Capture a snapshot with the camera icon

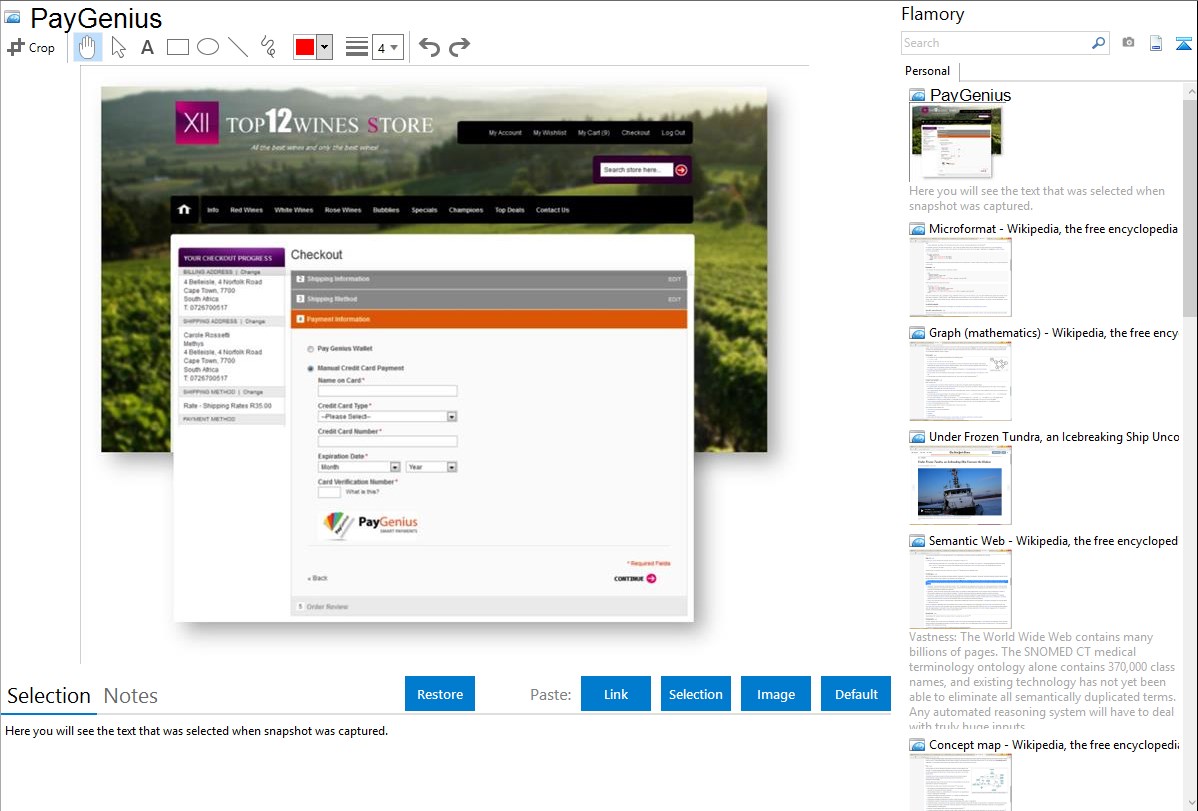[1128, 43]
